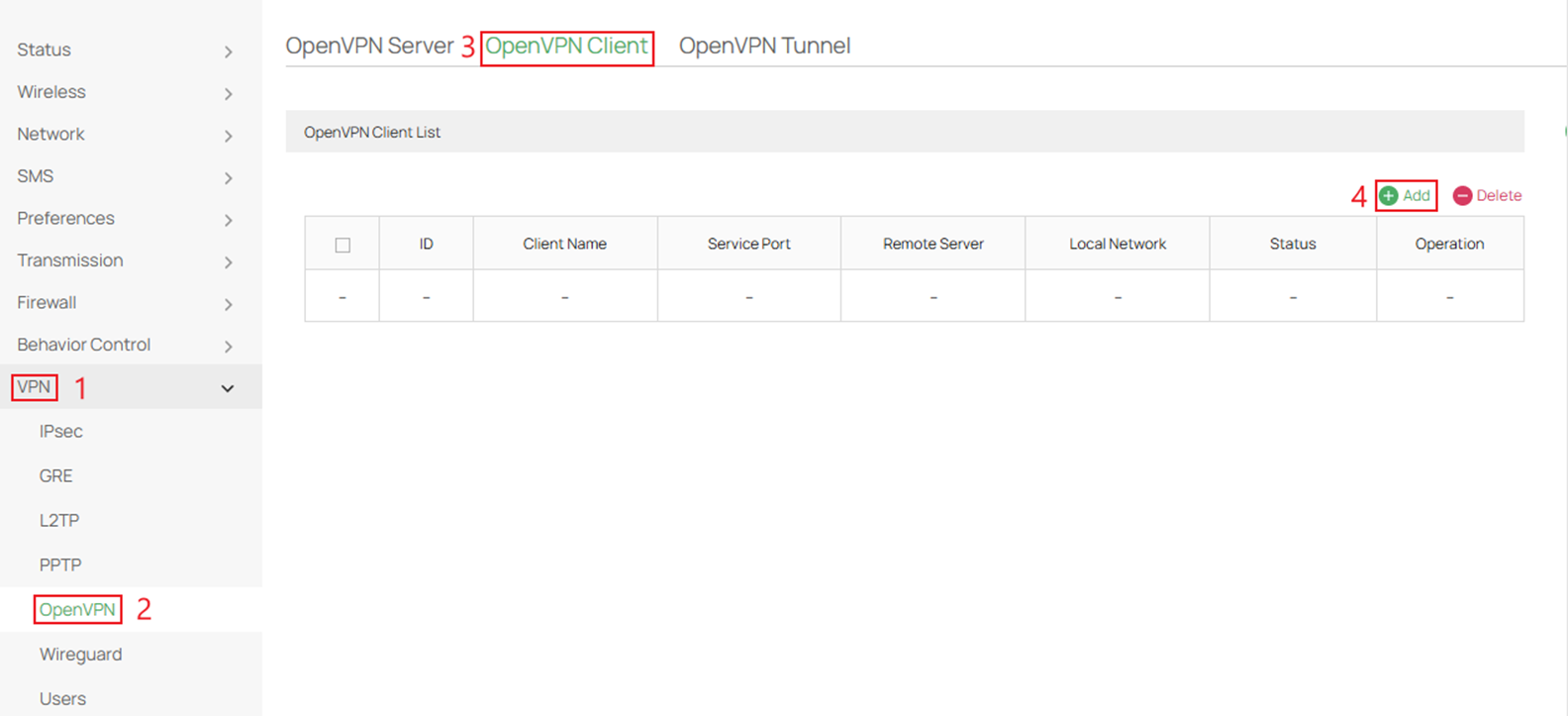Open the Behavior Control sidebar section
The width and height of the screenshot is (1568, 716).
[x=84, y=345]
